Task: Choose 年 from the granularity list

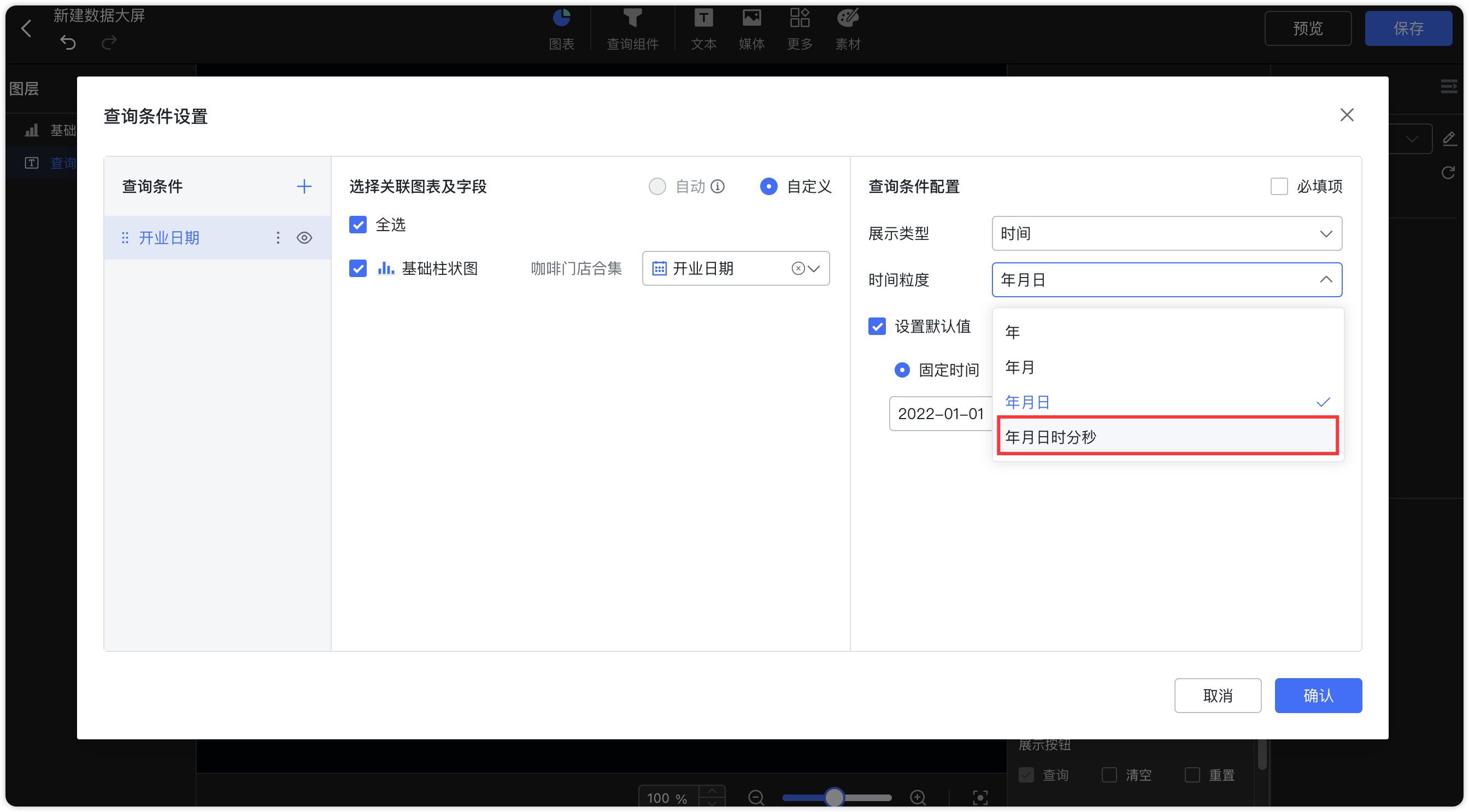Action: (x=1167, y=332)
